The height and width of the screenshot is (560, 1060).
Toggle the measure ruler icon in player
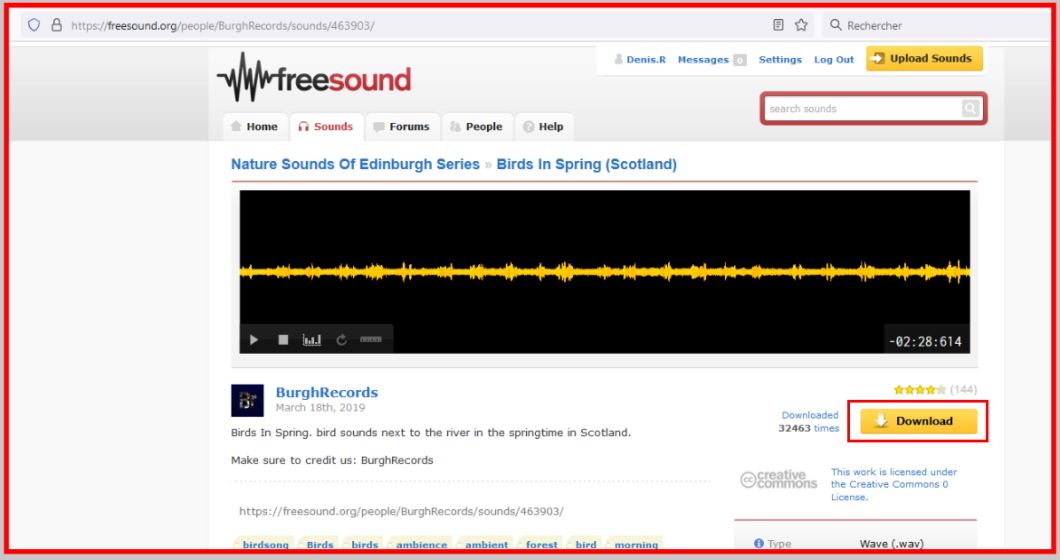(x=371, y=340)
